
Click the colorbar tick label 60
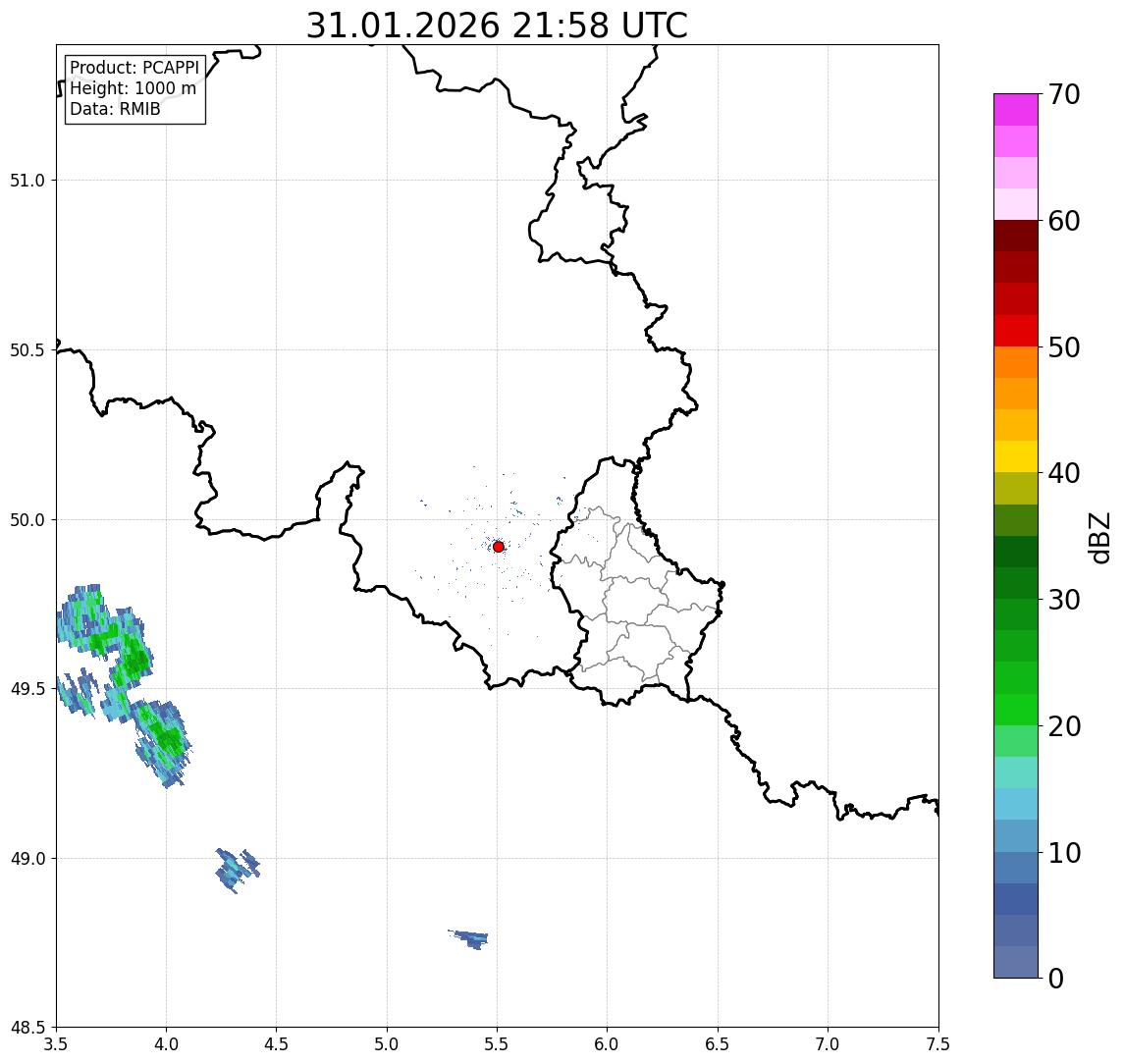tap(1064, 222)
